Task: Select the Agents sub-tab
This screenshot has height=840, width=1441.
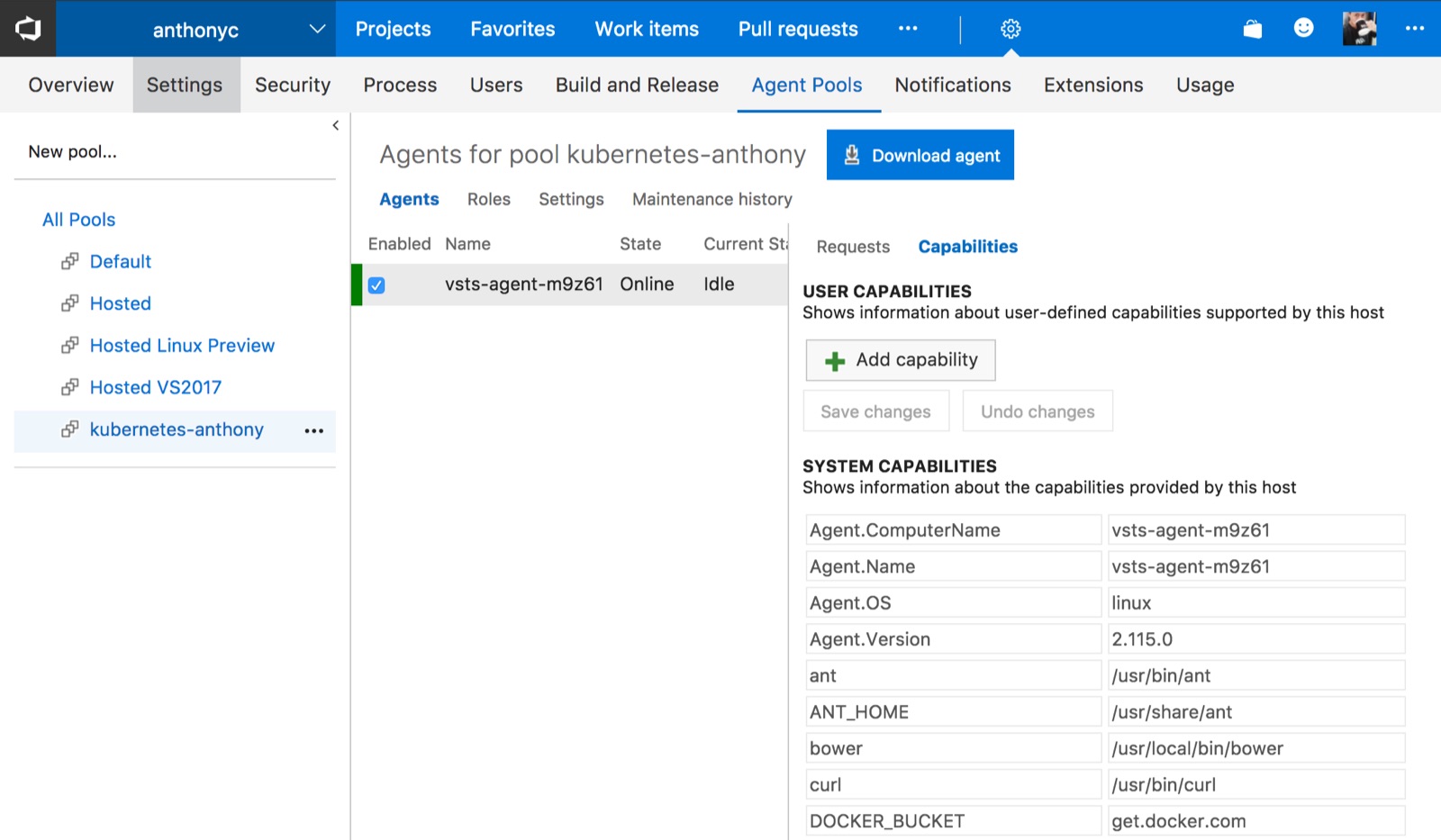Action: [409, 199]
